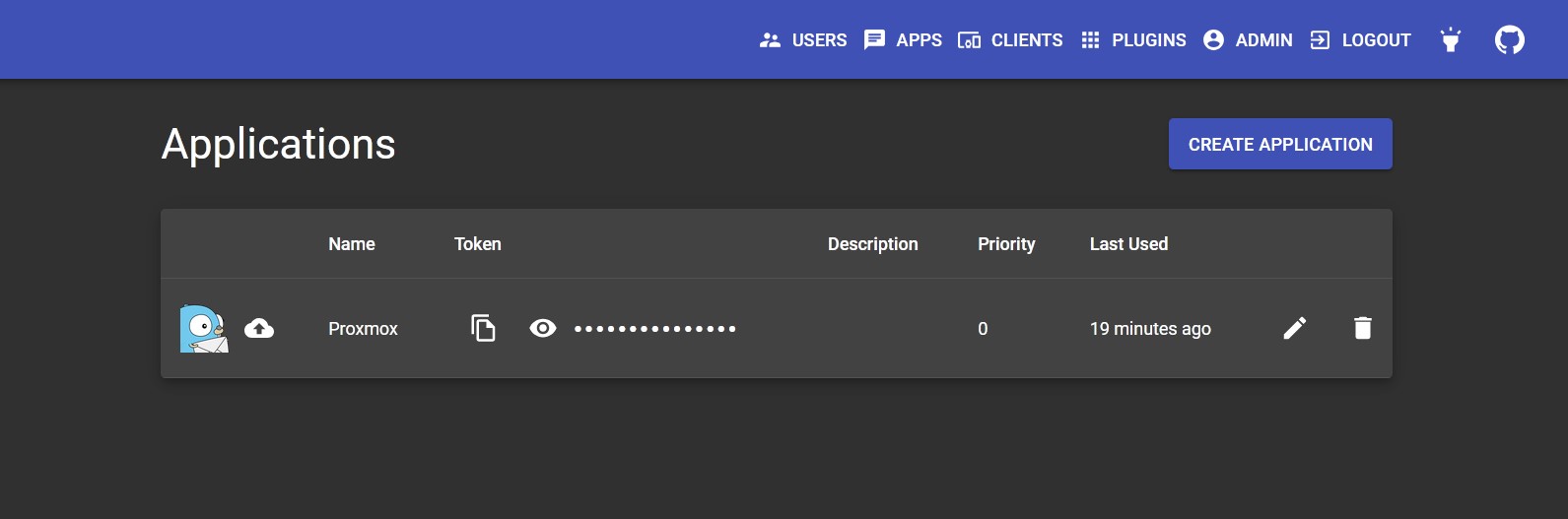Reveal the hidden Proxmox token

click(x=543, y=328)
